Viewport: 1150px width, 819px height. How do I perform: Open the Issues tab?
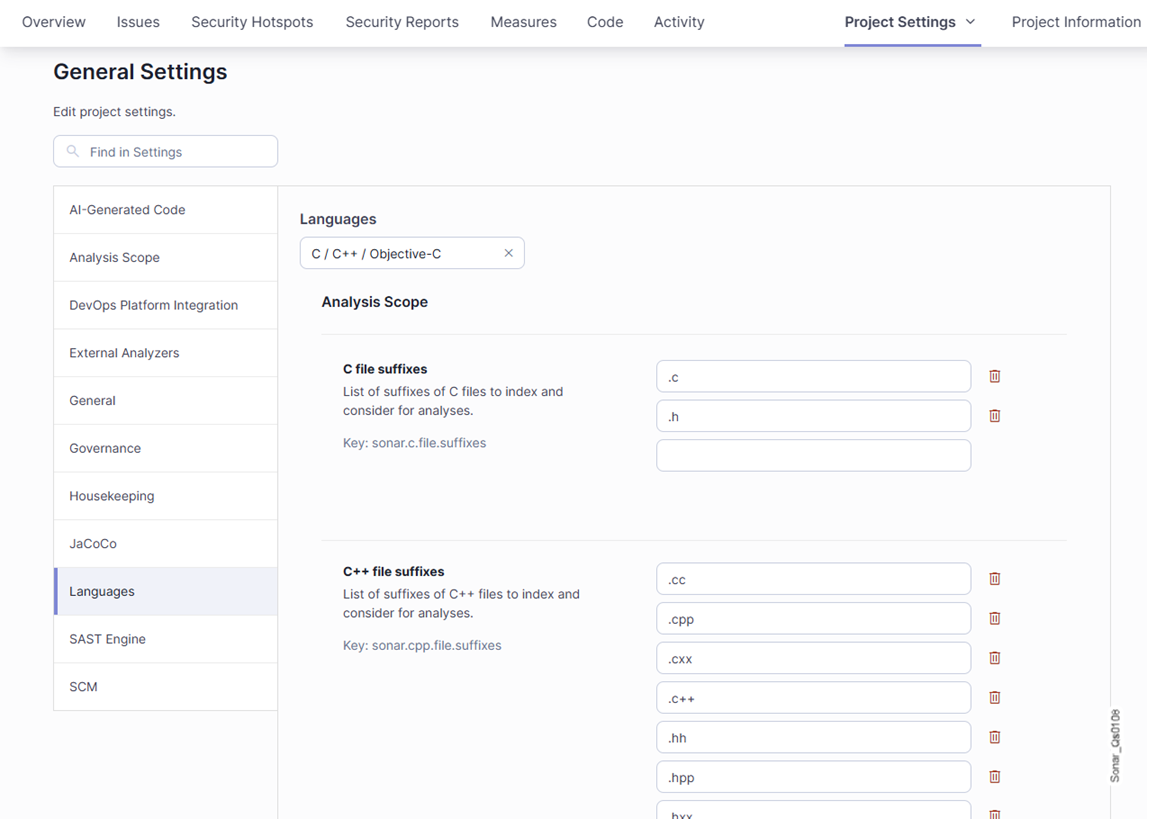pyautogui.click(x=138, y=22)
